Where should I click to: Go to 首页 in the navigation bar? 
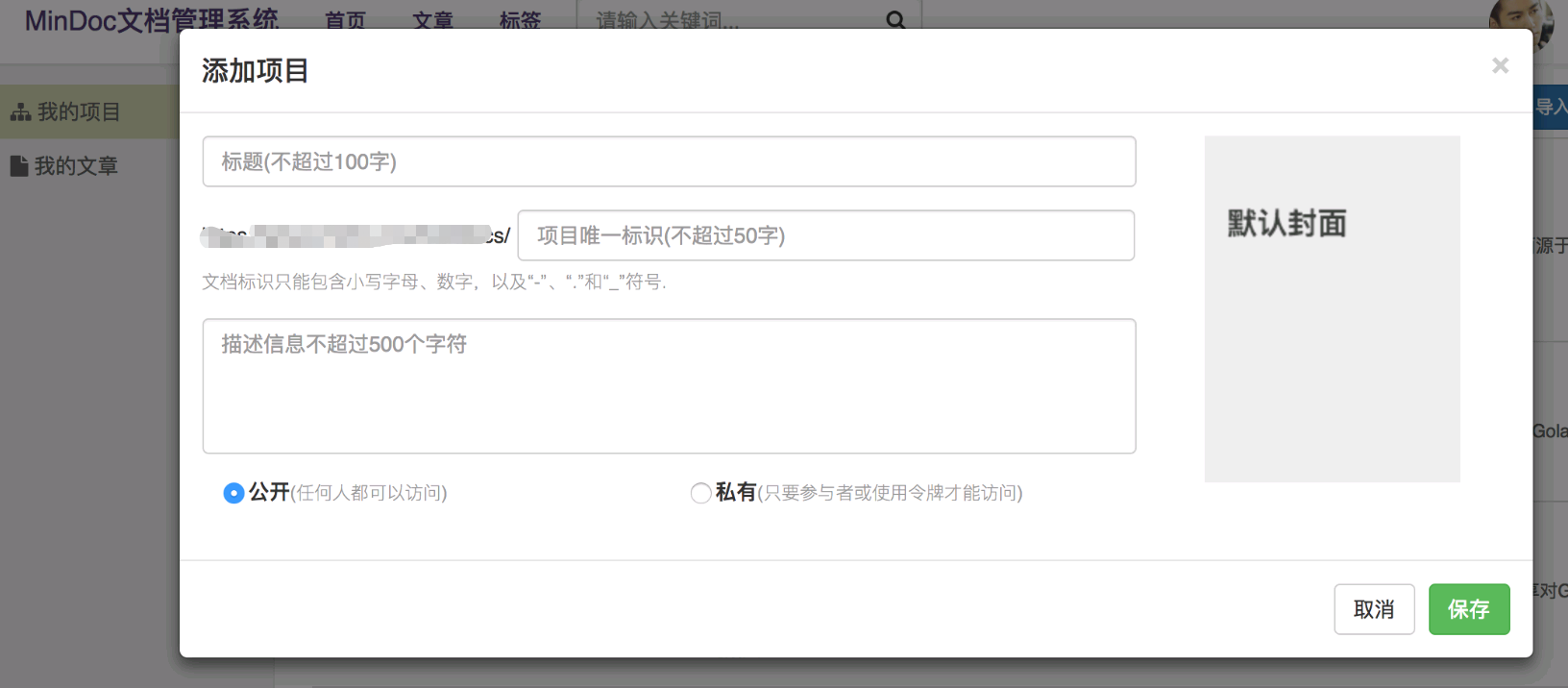(x=345, y=19)
